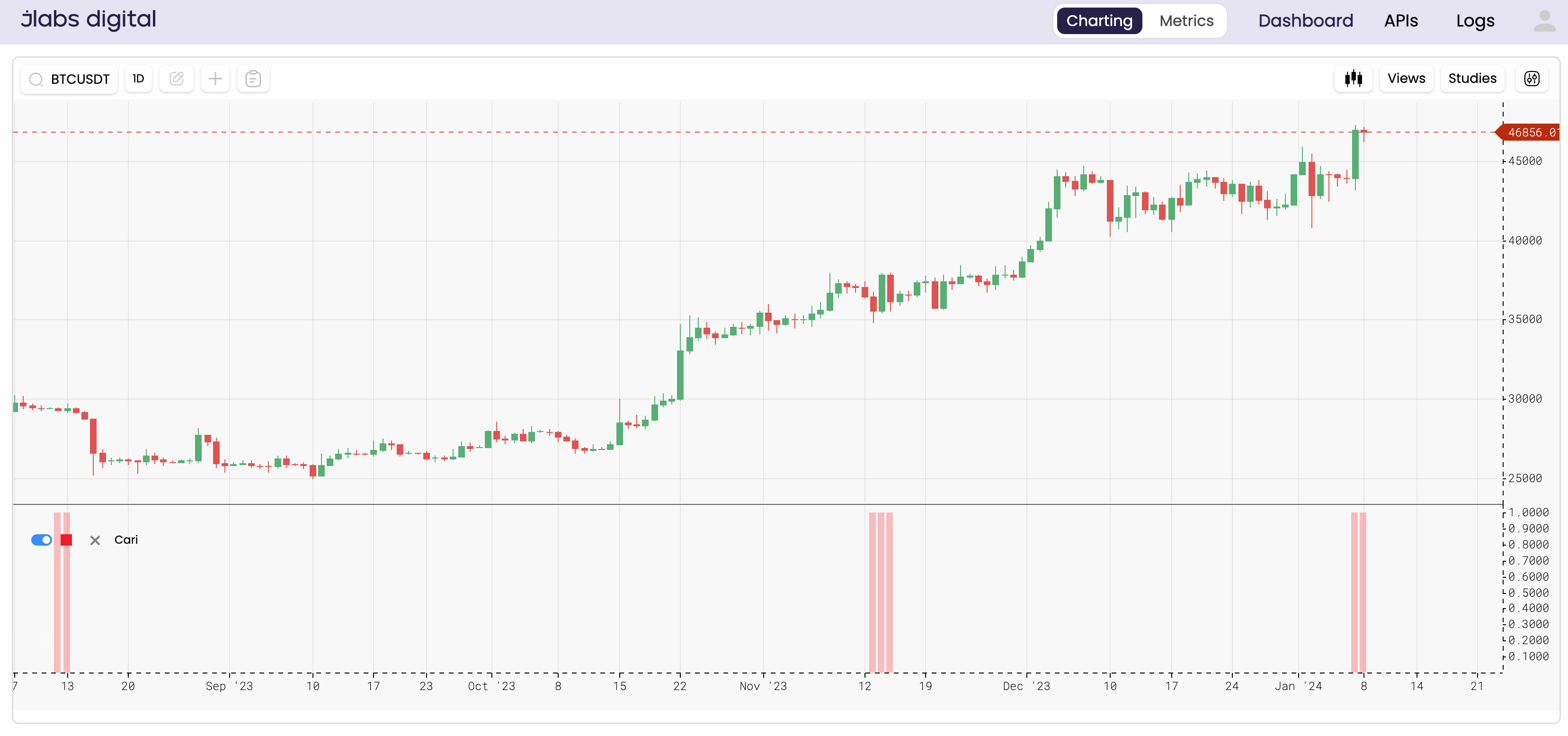Go to the Dashboard page
This screenshot has width=1568, height=736.
pyautogui.click(x=1305, y=21)
